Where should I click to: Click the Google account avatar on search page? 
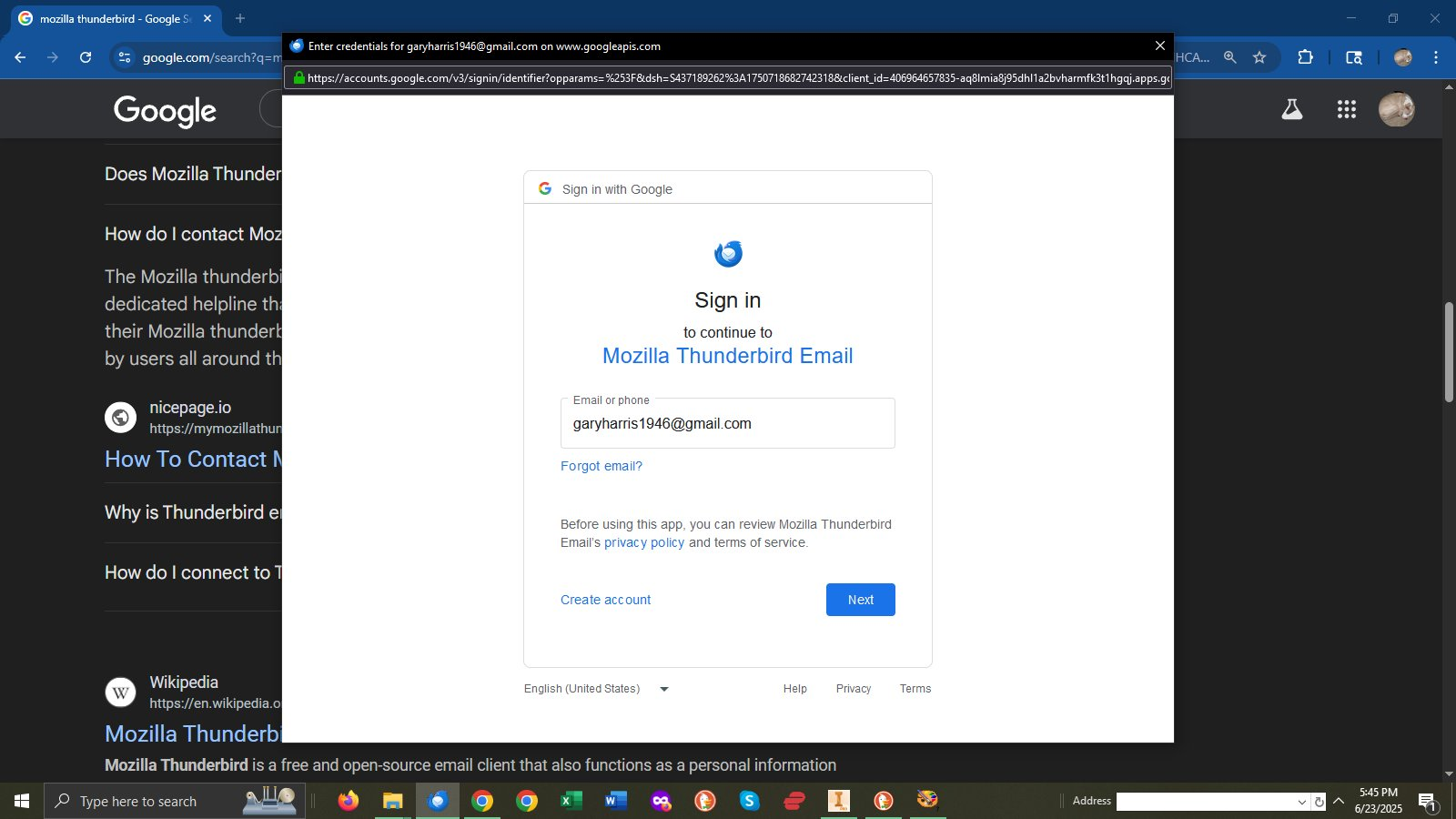1397,109
